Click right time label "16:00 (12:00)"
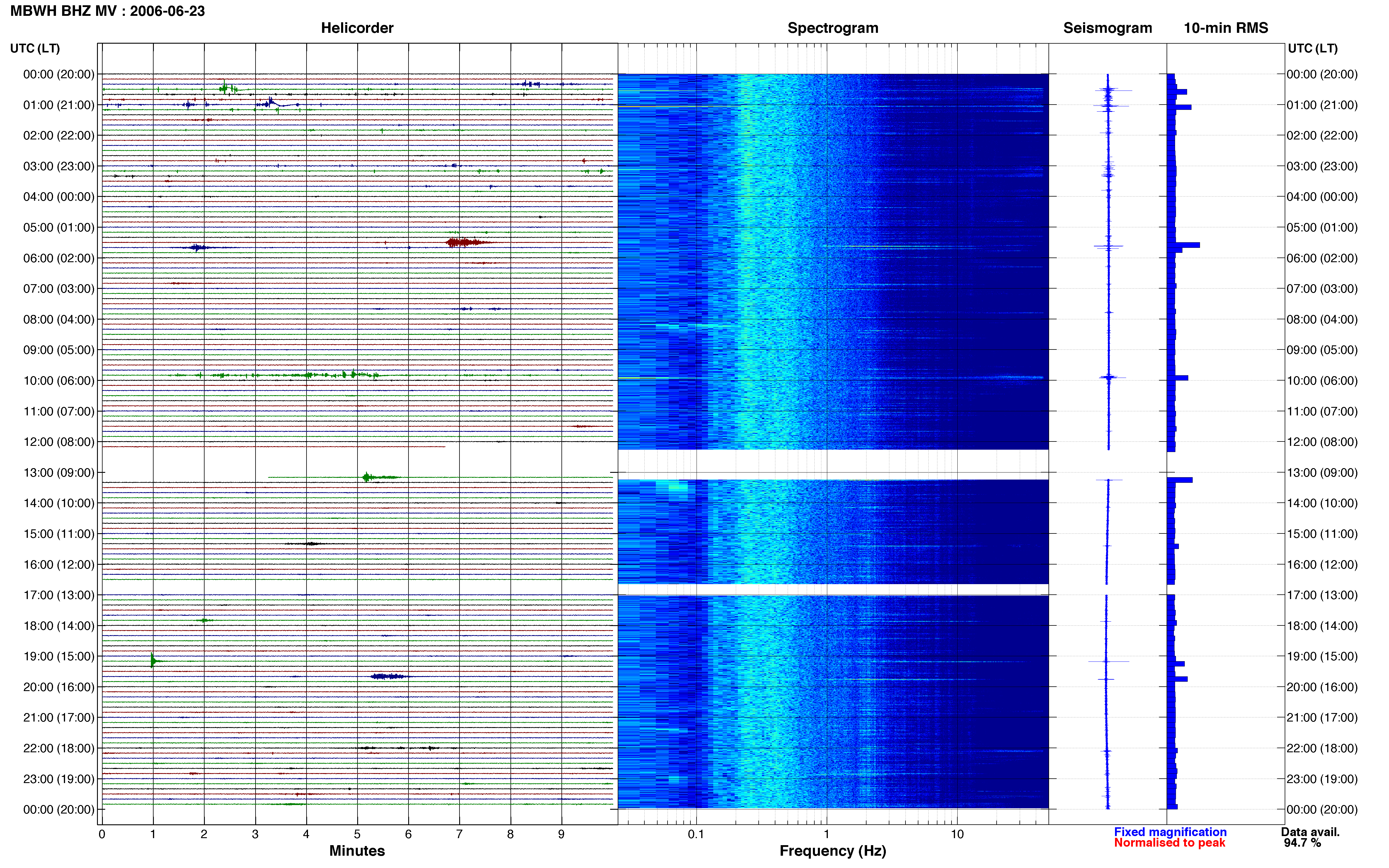Screen dimensions: 1389x868 [1322, 564]
